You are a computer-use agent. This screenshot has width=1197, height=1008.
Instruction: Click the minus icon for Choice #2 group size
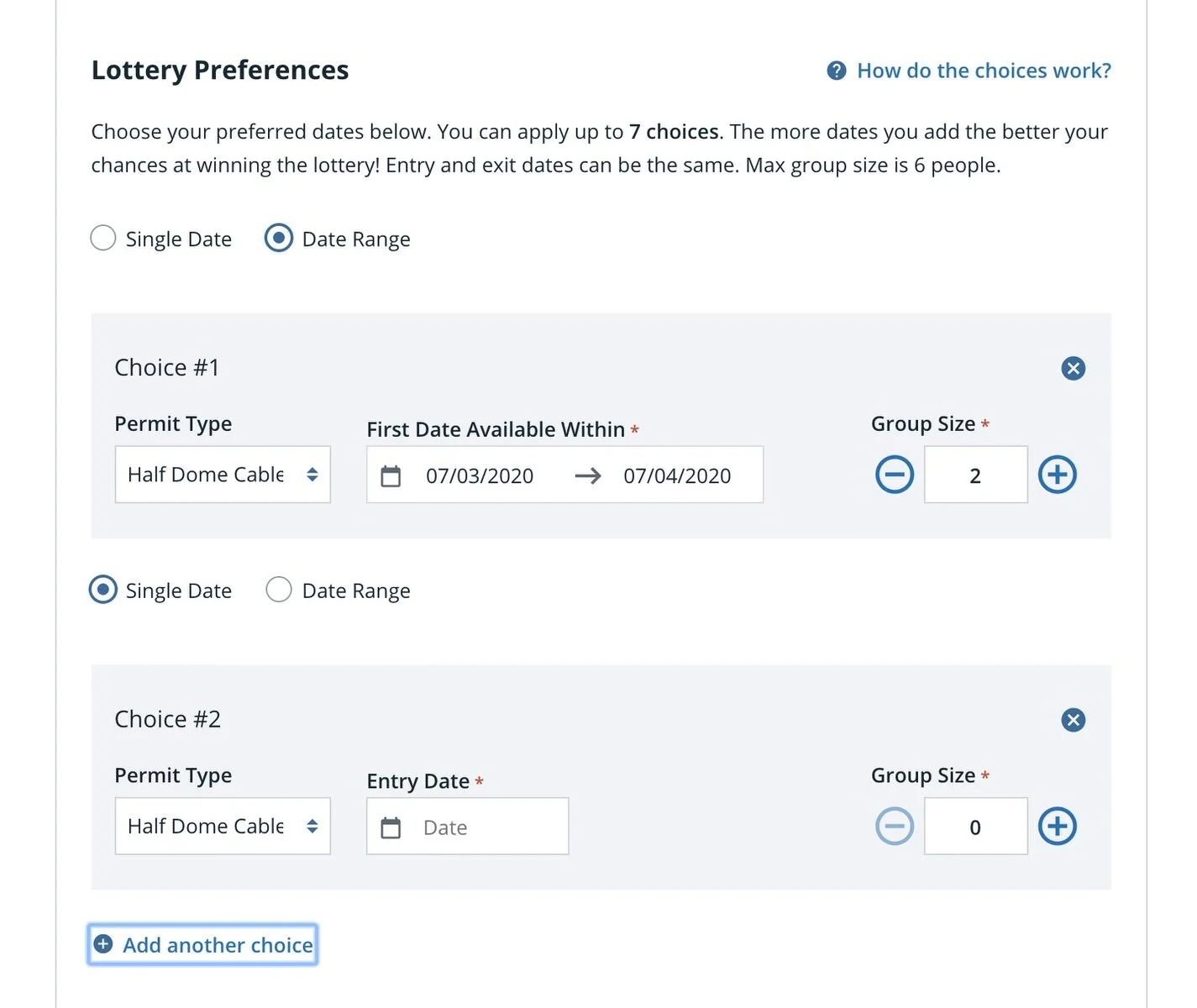[895, 827]
